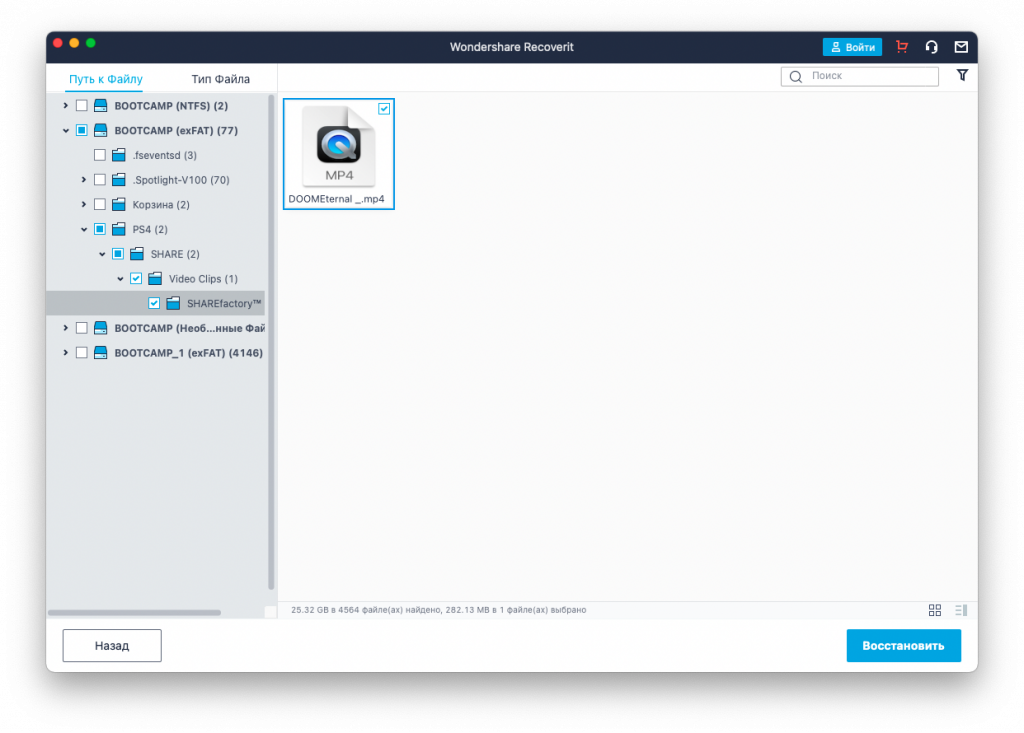This screenshot has width=1024, height=733.
Task: Switch to list detail view
Action: pos(961,610)
